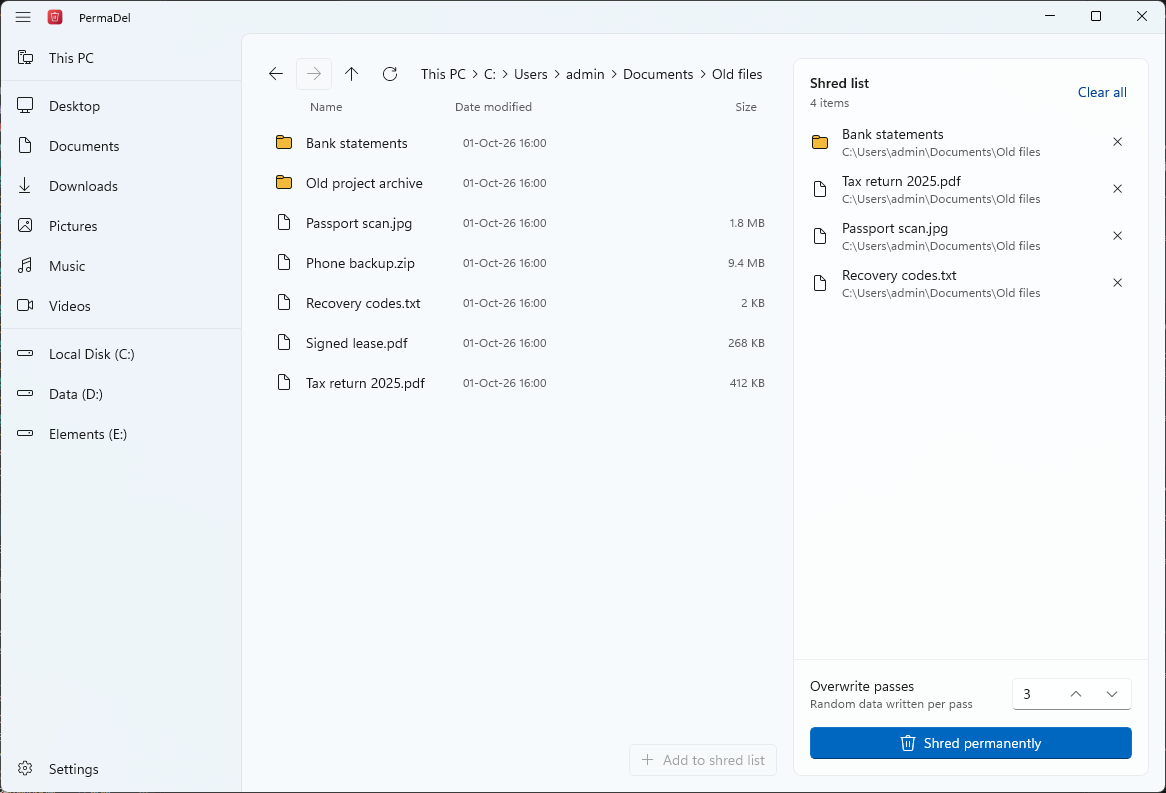The height and width of the screenshot is (793, 1166).
Task: Click file icon of Phone backup.zip
Action: click(283, 262)
